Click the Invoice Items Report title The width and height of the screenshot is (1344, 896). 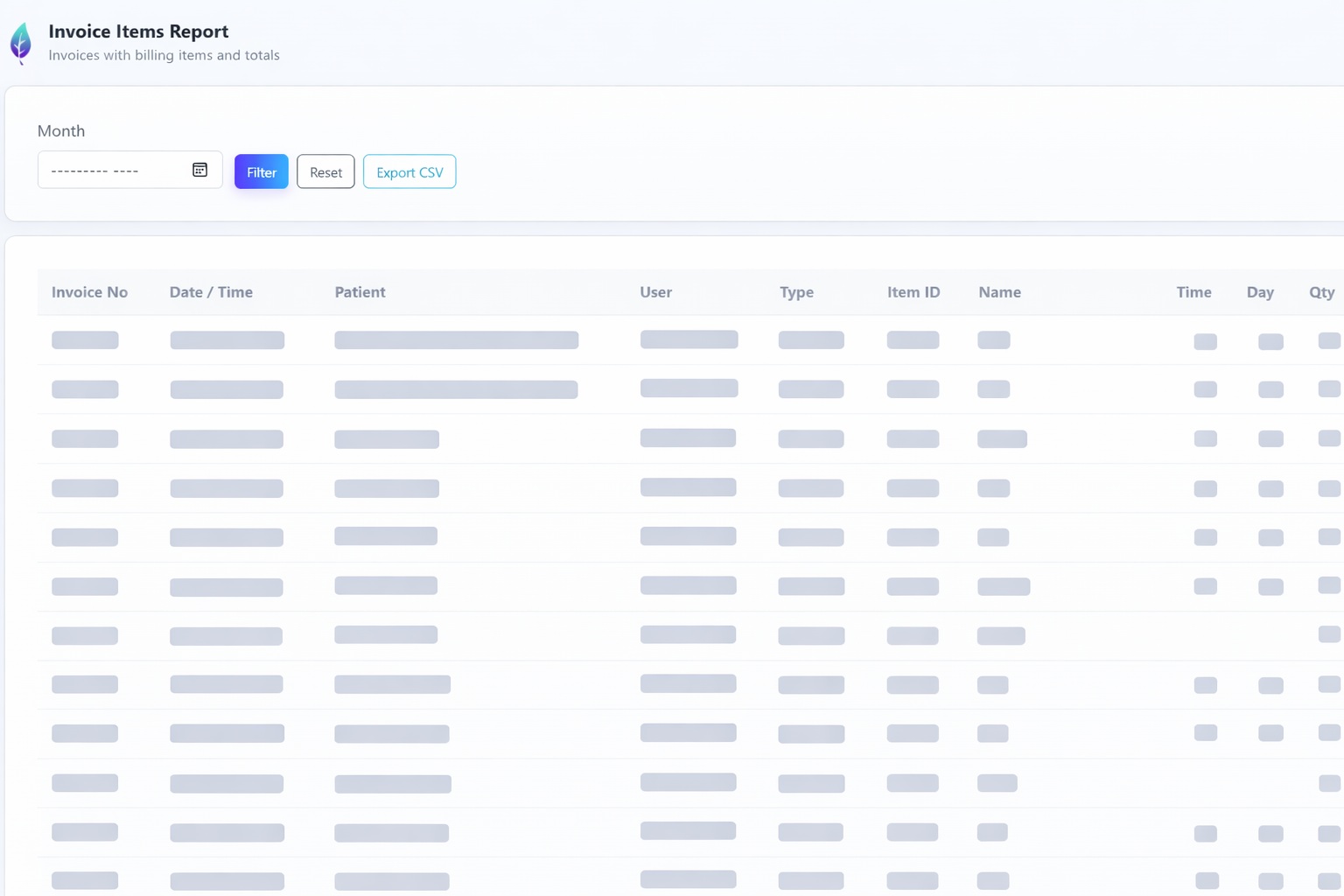click(x=138, y=31)
